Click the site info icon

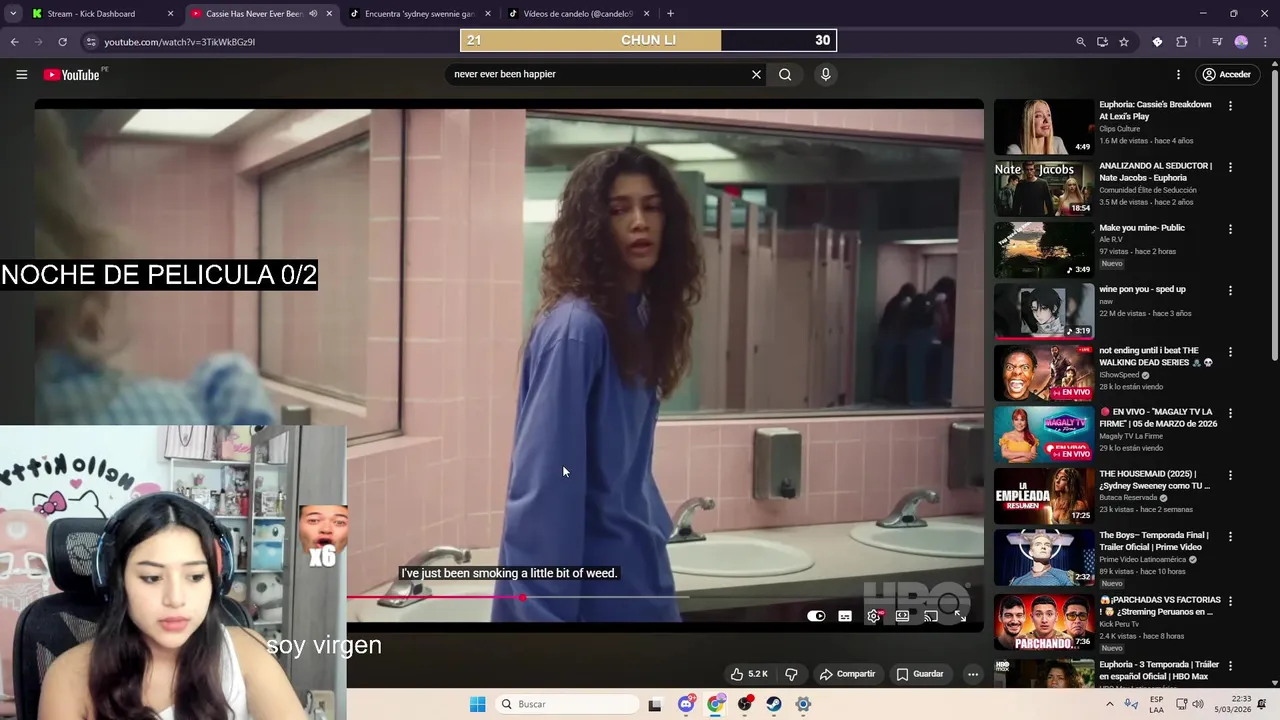coord(91,41)
